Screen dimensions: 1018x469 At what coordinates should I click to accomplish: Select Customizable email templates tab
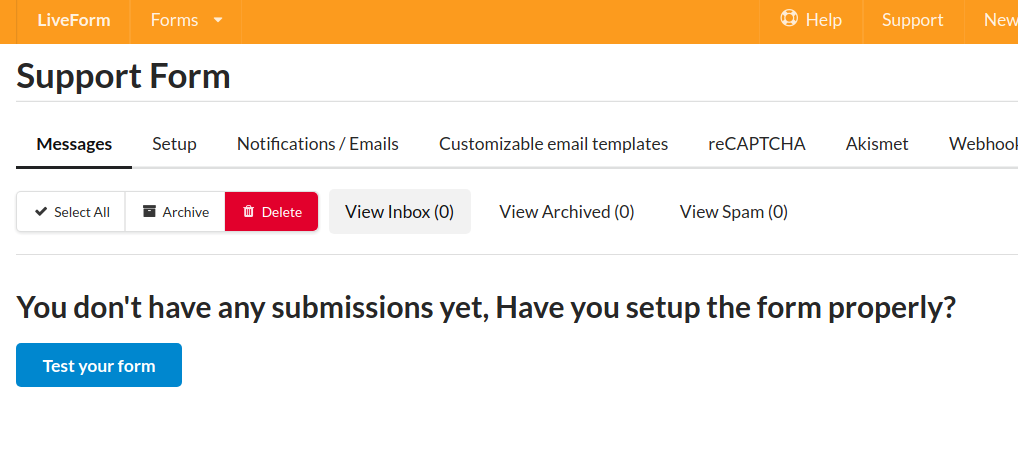553,144
